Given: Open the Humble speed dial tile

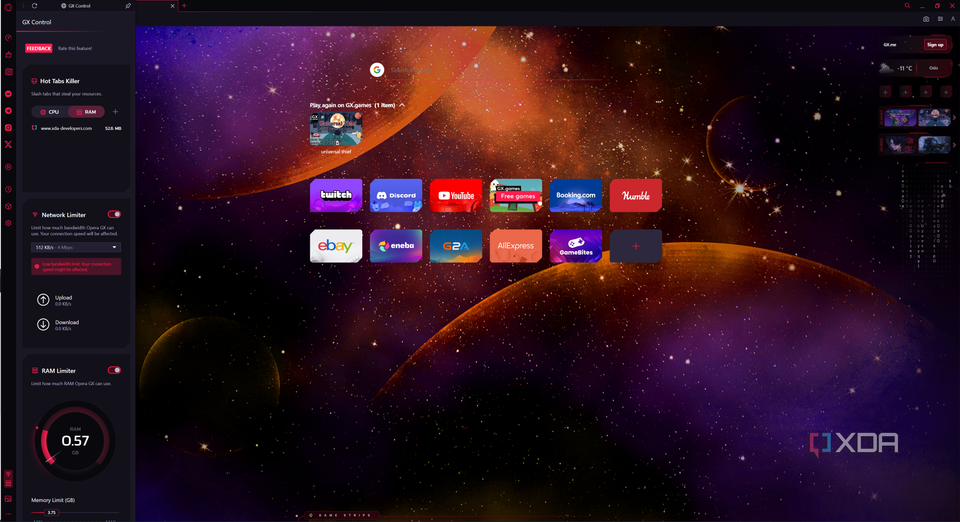Looking at the screenshot, I should click(636, 195).
